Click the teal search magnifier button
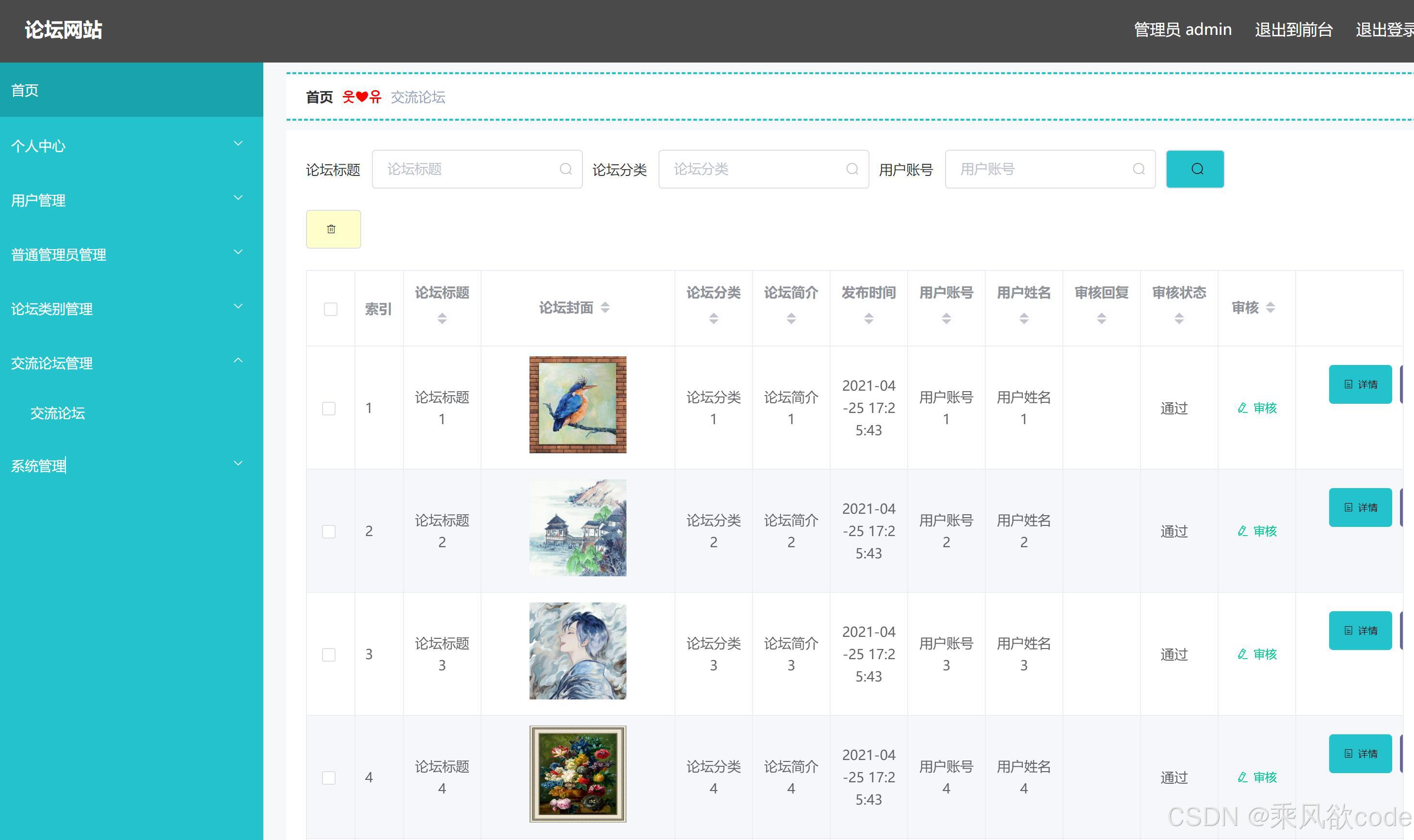The height and width of the screenshot is (840, 1414). point(1195,169)
